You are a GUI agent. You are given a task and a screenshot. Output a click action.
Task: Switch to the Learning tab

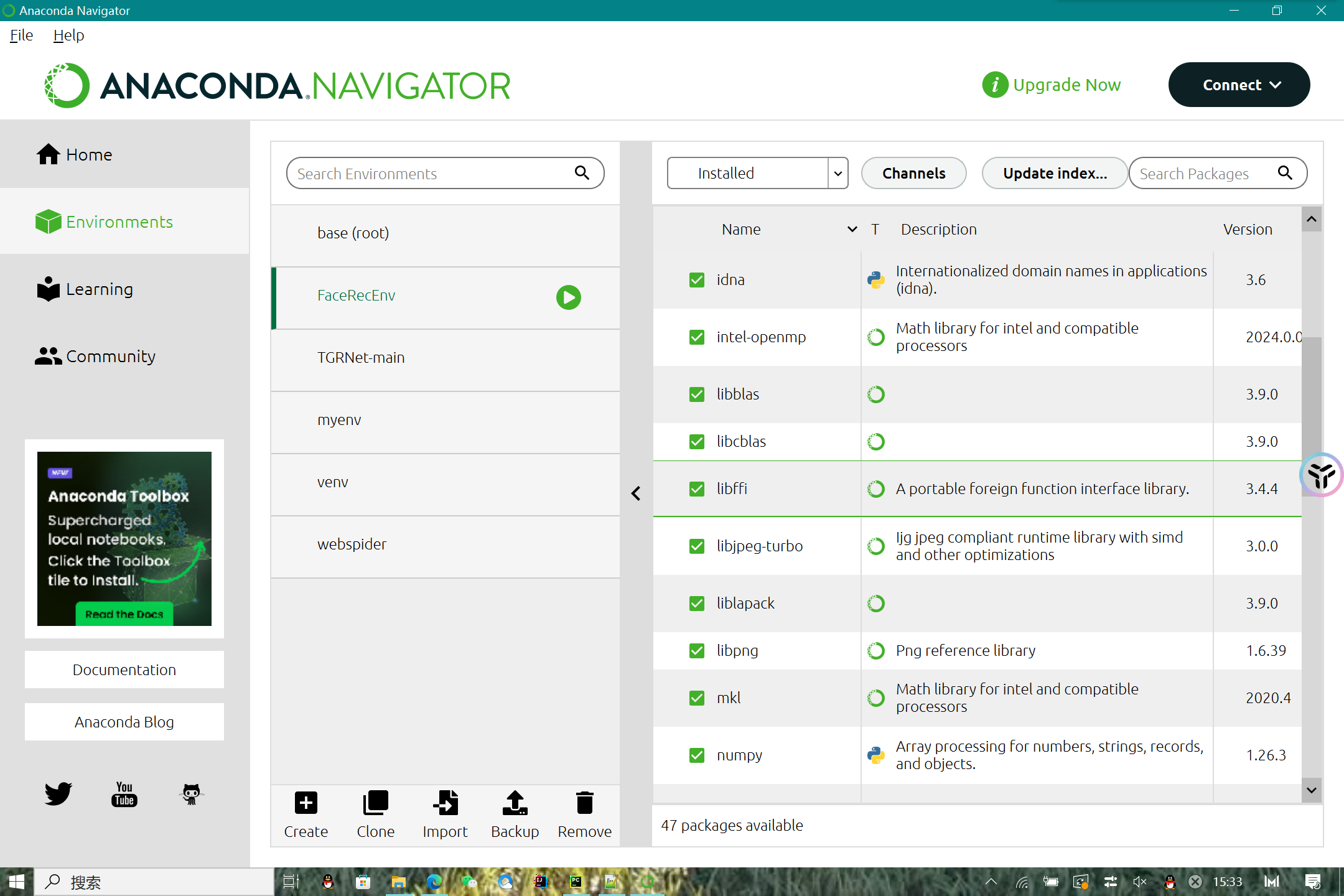(100, 289)
